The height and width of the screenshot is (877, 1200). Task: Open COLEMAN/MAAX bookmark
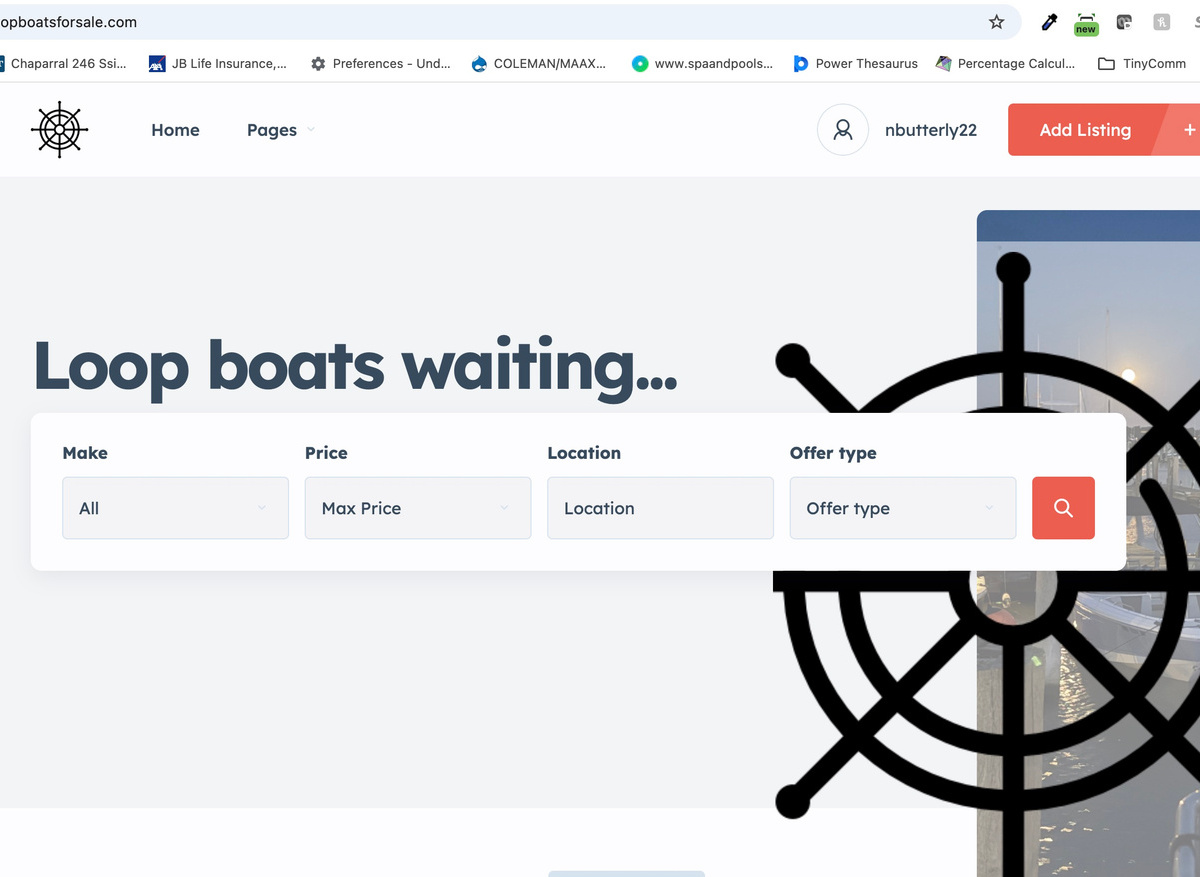click(538, 63)
